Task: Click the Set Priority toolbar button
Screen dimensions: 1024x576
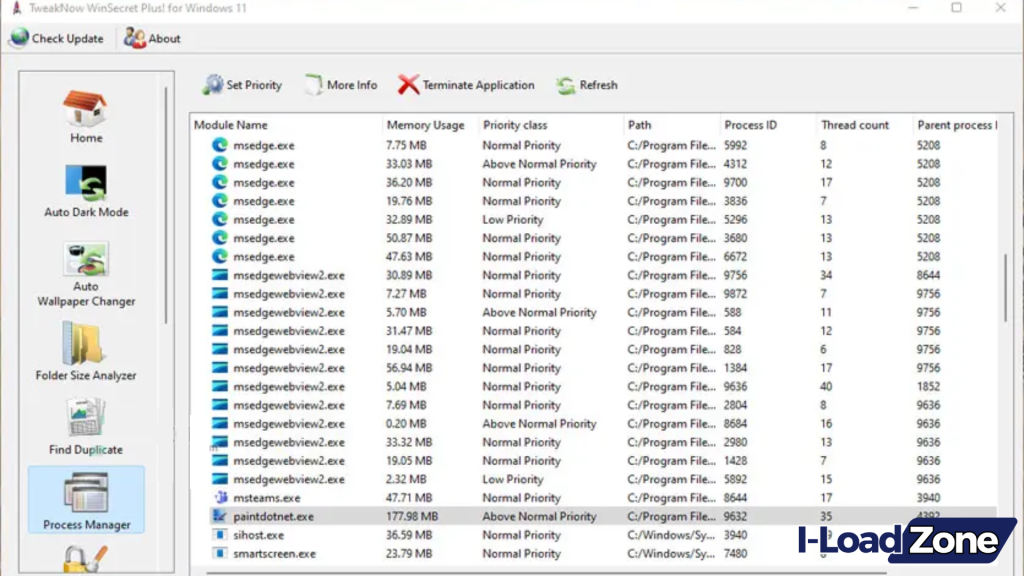Action: 242,85
